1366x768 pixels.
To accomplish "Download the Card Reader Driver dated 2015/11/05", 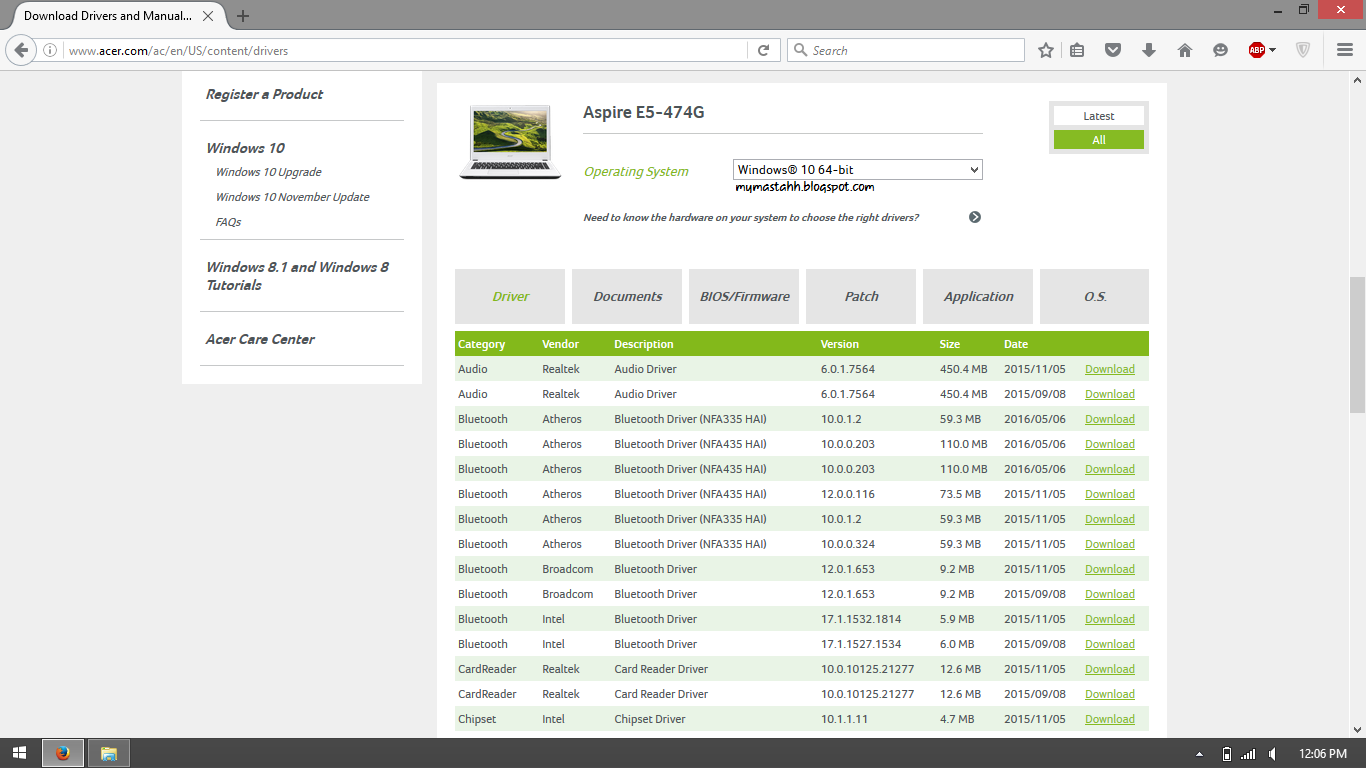I will (1110, 669).
